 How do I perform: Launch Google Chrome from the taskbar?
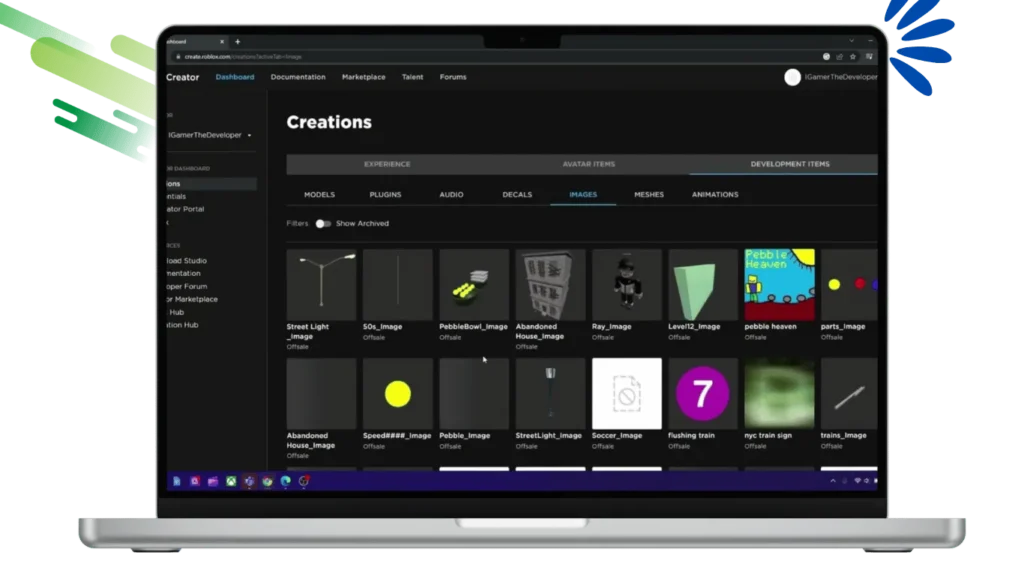click(267, 481)
